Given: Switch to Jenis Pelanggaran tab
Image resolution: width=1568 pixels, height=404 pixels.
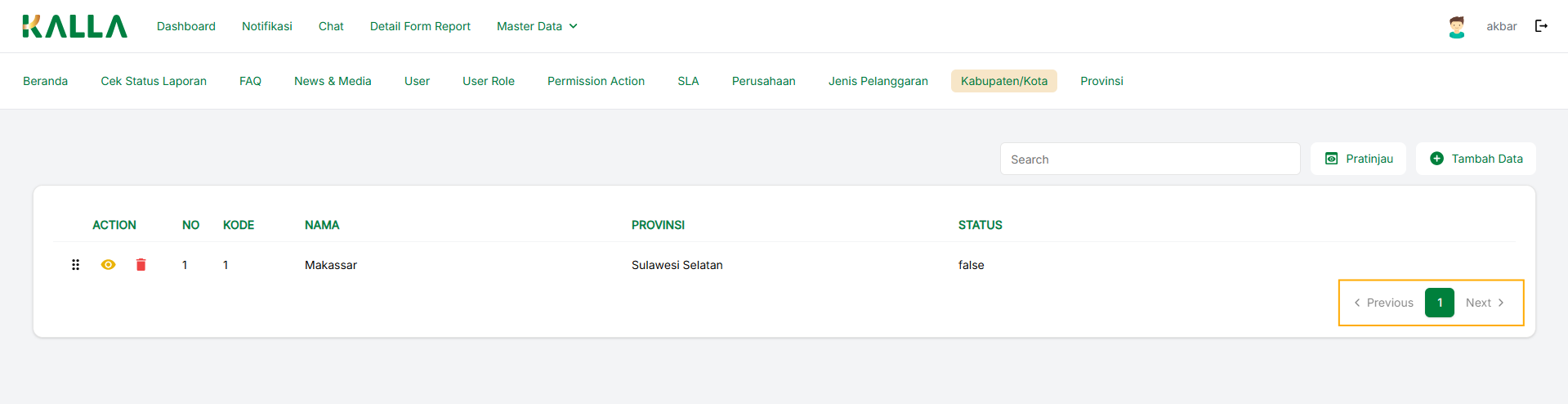Looking at the screenshot, I should point(878,81).
